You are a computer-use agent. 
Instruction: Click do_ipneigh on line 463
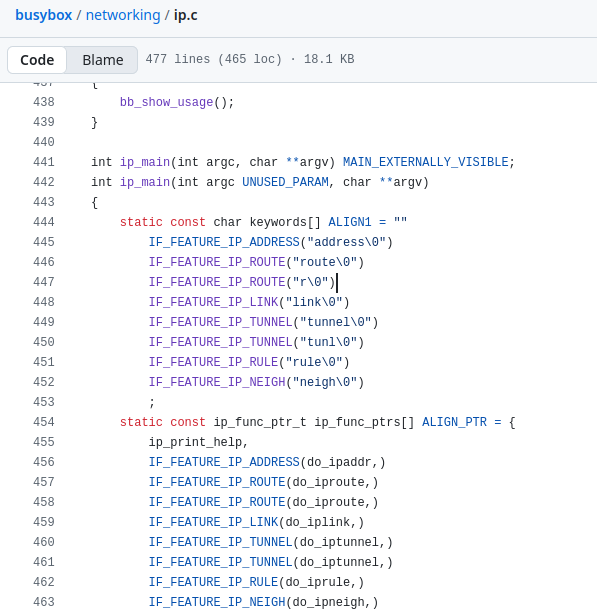(328, 602)
